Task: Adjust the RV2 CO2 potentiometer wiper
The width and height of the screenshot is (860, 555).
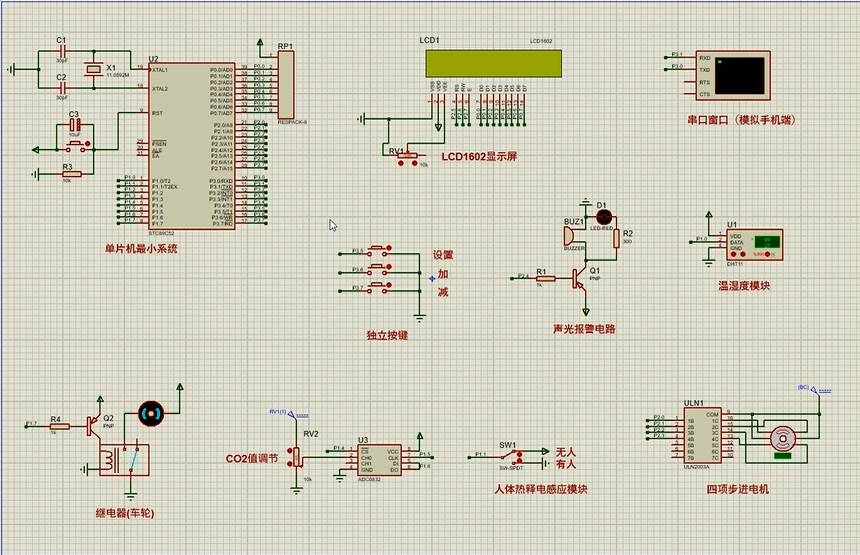Action: point(297,456)
